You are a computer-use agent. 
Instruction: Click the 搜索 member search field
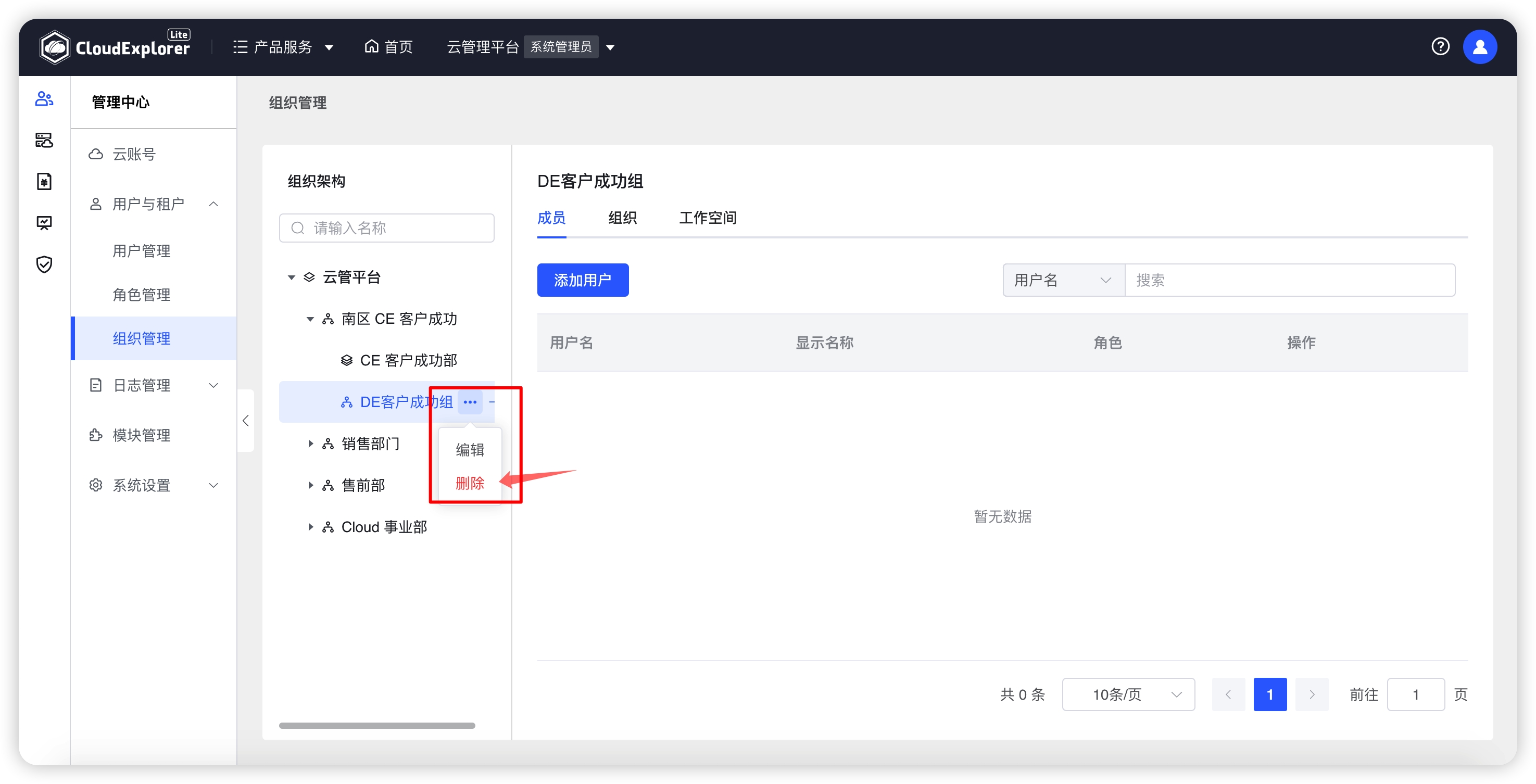pos(1290,280)
